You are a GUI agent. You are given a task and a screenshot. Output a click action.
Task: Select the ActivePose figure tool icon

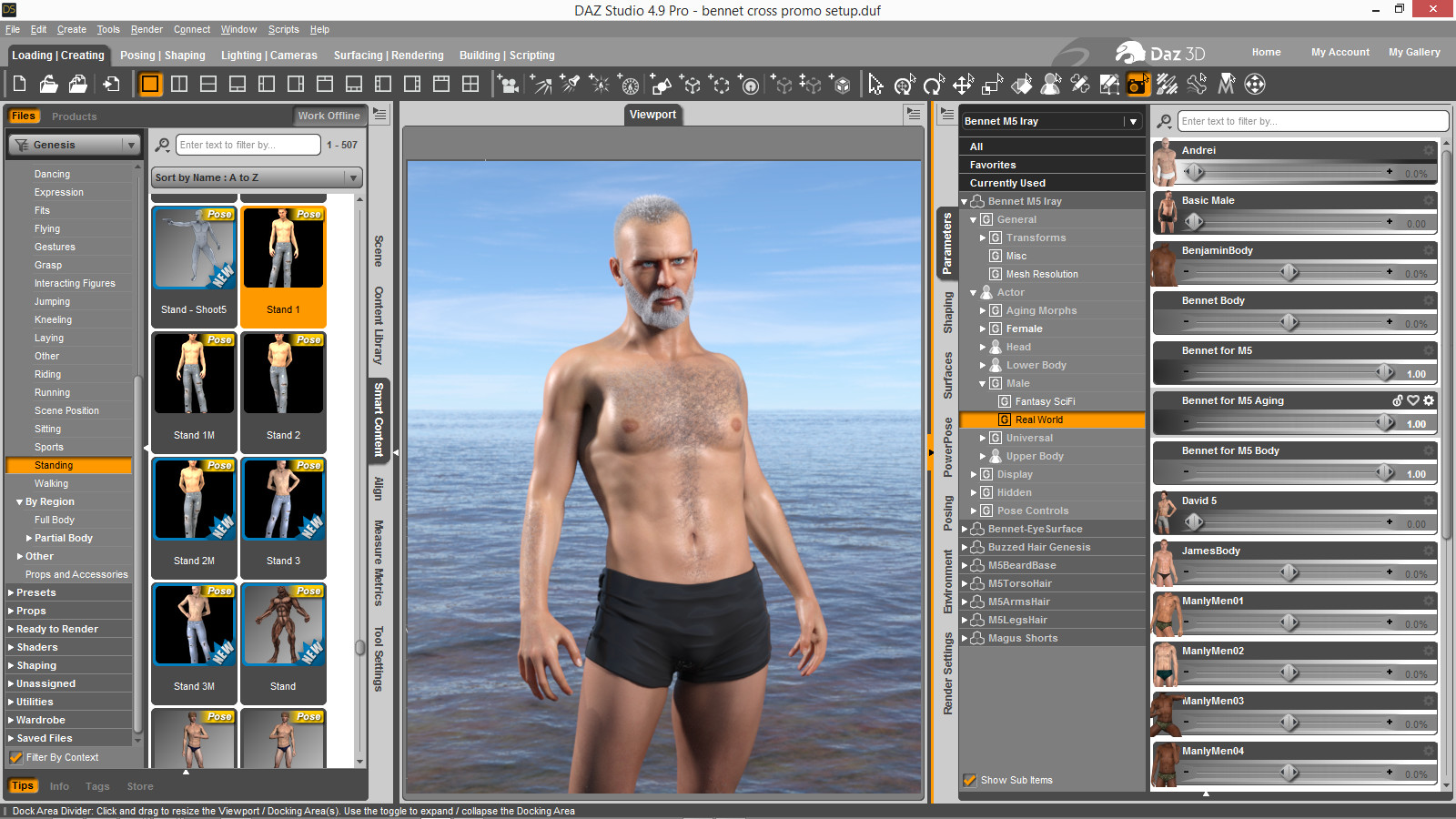point(1051,85)
